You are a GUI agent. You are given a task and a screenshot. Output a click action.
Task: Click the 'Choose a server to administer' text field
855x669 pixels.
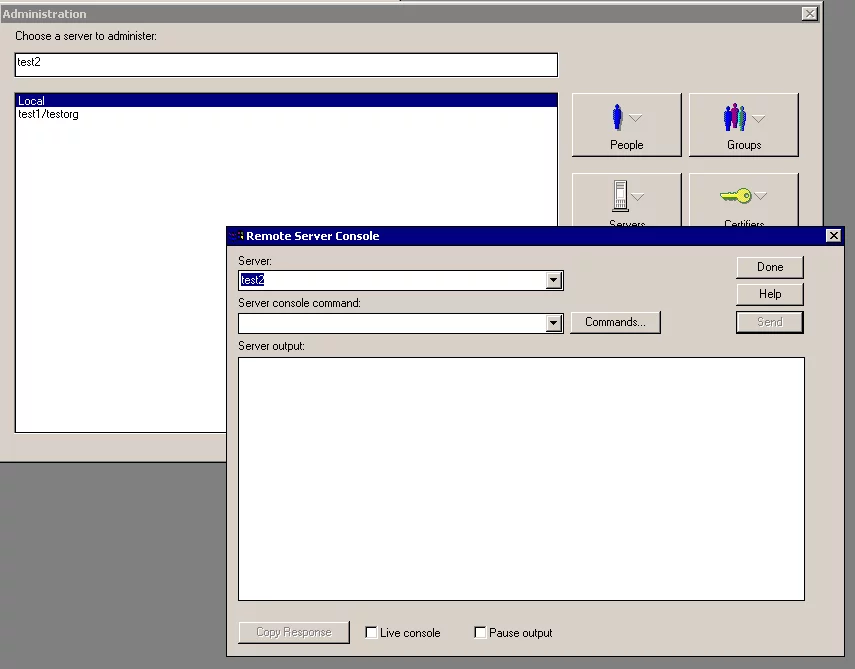point(285,64)
